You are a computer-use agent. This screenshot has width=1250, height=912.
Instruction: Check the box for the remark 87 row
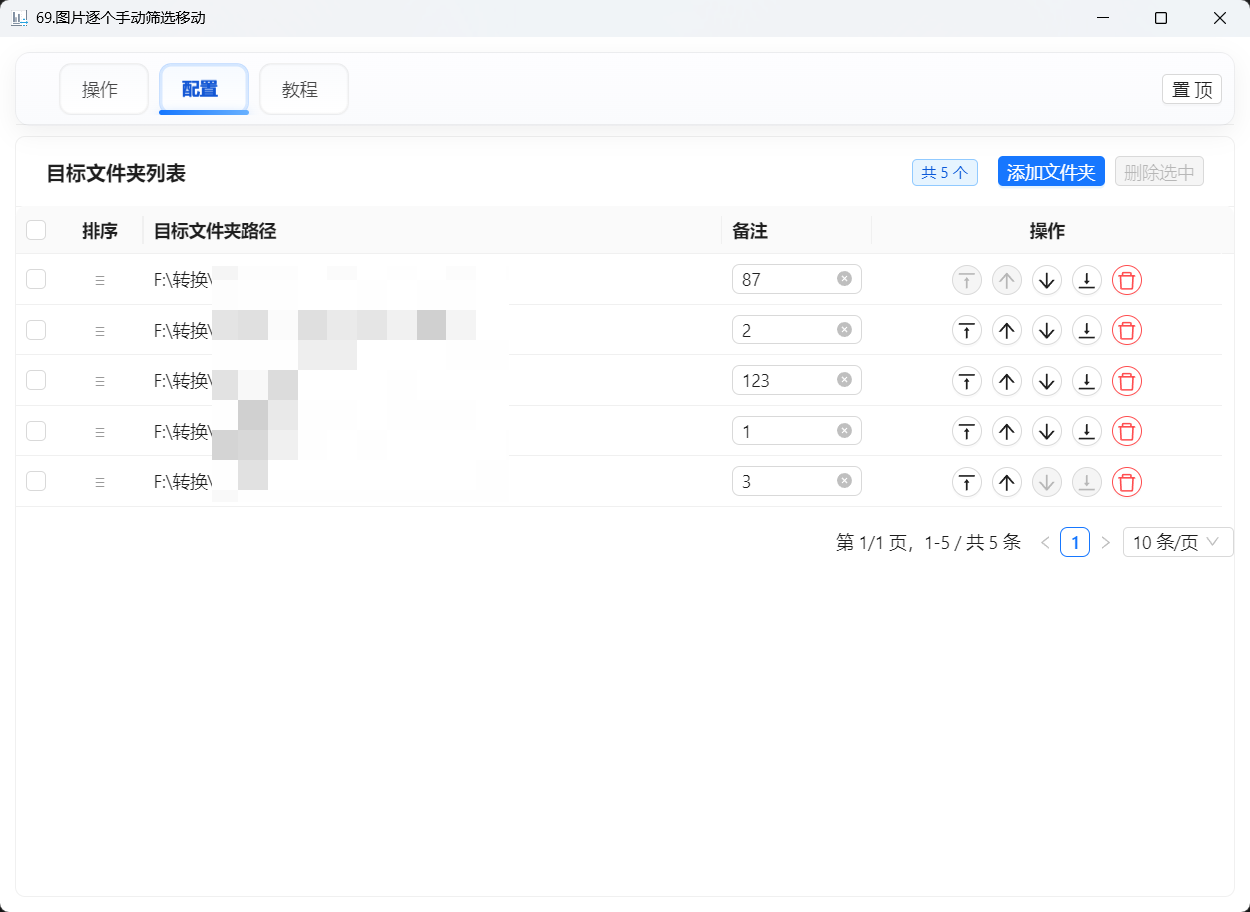pyautogui.click(x=36, y=280)
